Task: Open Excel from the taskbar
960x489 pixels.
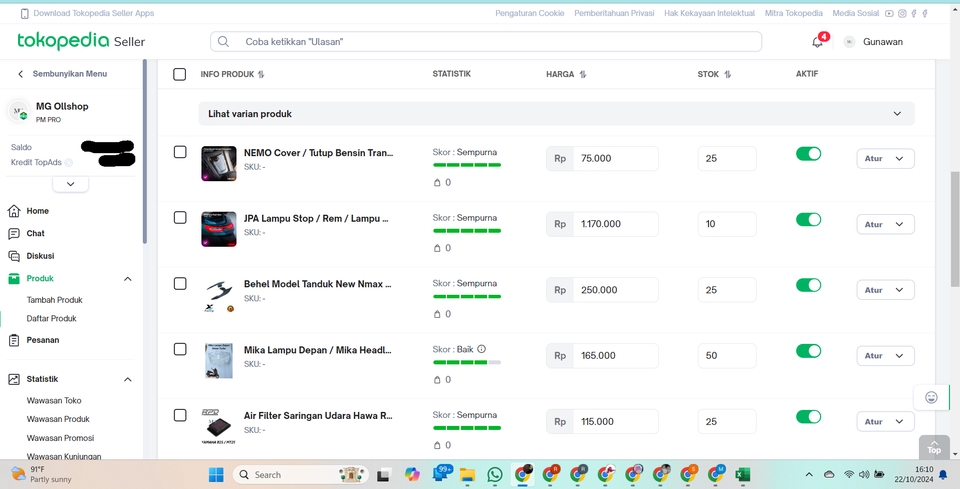Action: pos(743,474)
